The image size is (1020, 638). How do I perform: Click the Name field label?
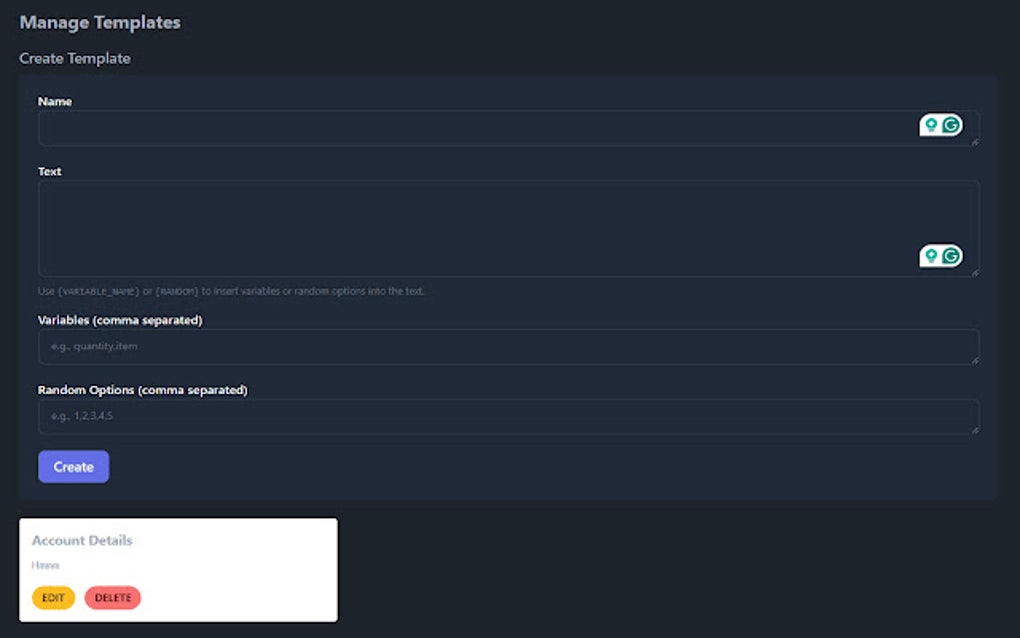coord(55,101)
